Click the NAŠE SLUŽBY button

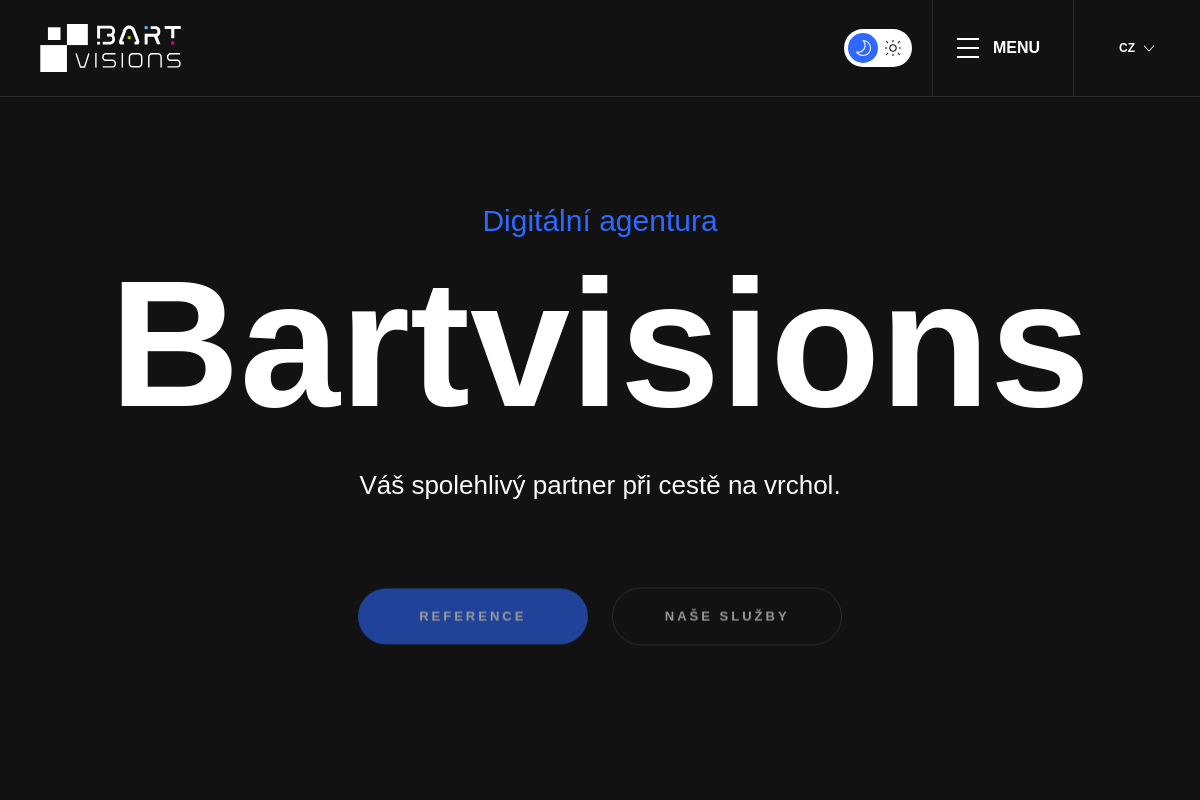(x=727, y=616)
